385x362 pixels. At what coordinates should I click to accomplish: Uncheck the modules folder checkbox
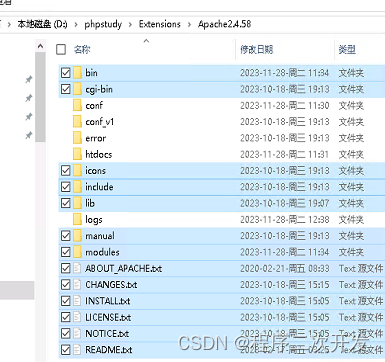66,252
